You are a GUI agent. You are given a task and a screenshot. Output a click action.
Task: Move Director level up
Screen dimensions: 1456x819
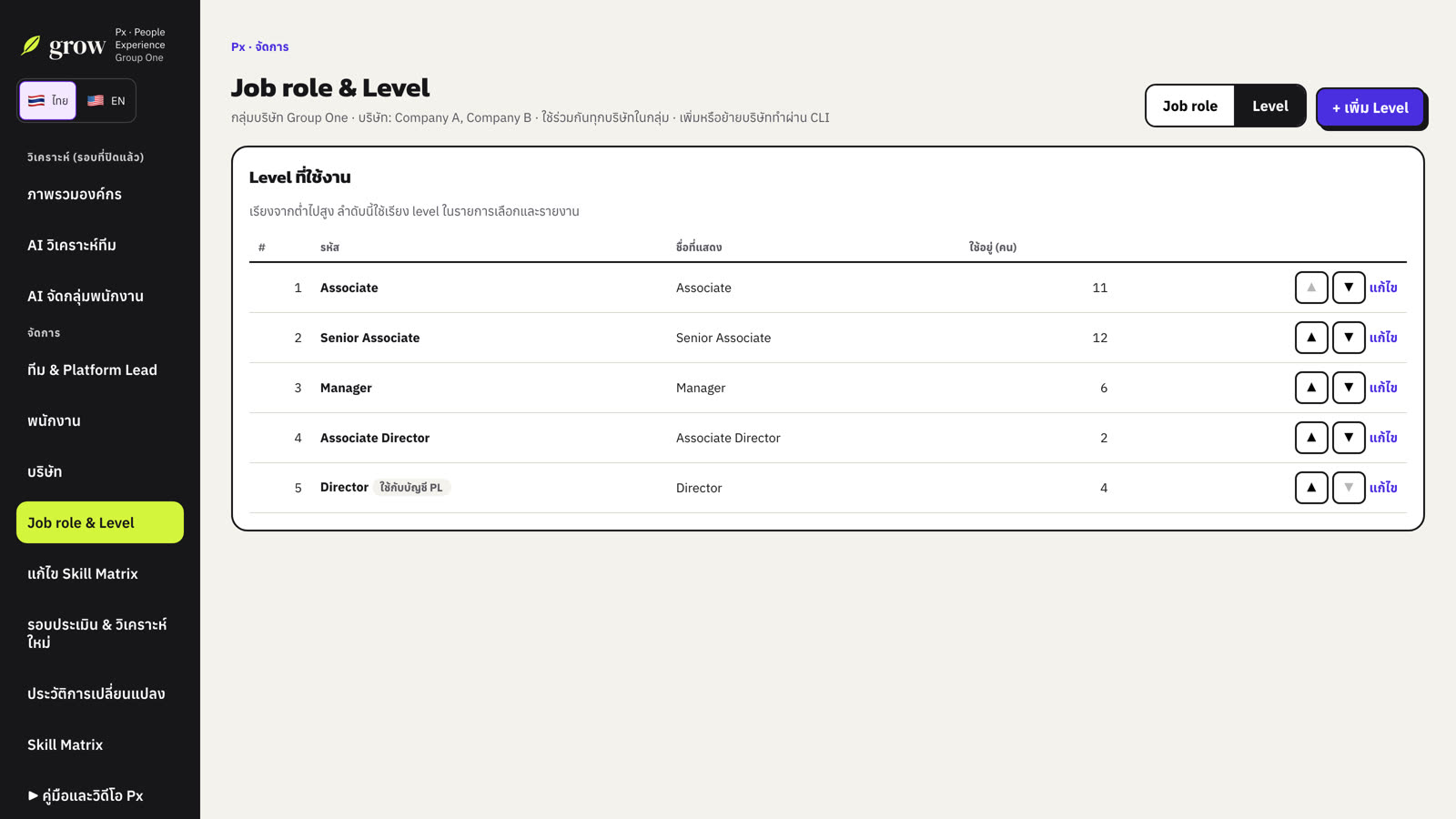[x=1311, y=488]
